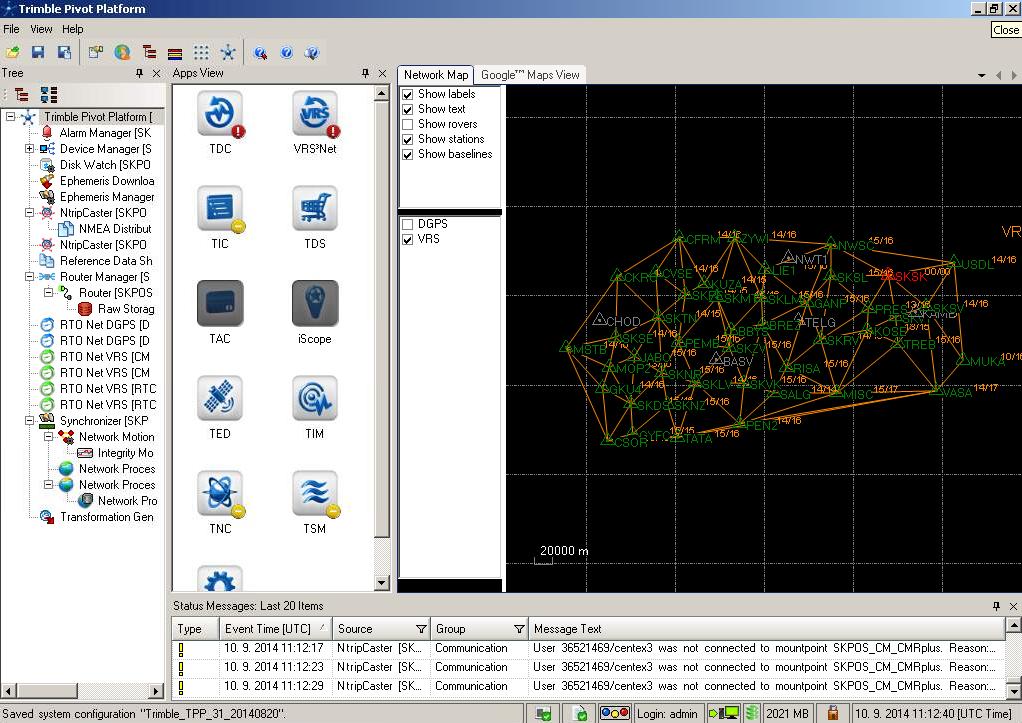
Task: Close the Tree panel
Action: point(156,74)
